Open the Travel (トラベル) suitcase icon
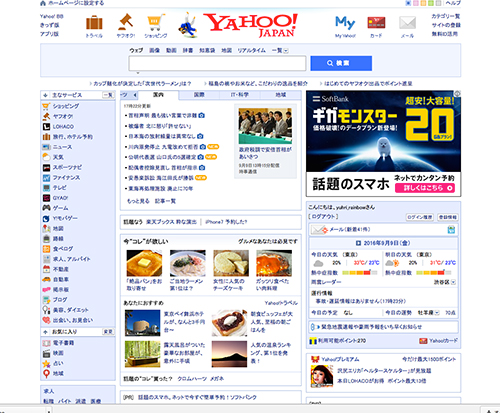The image size is (500, 413). (x=94, y=23)
